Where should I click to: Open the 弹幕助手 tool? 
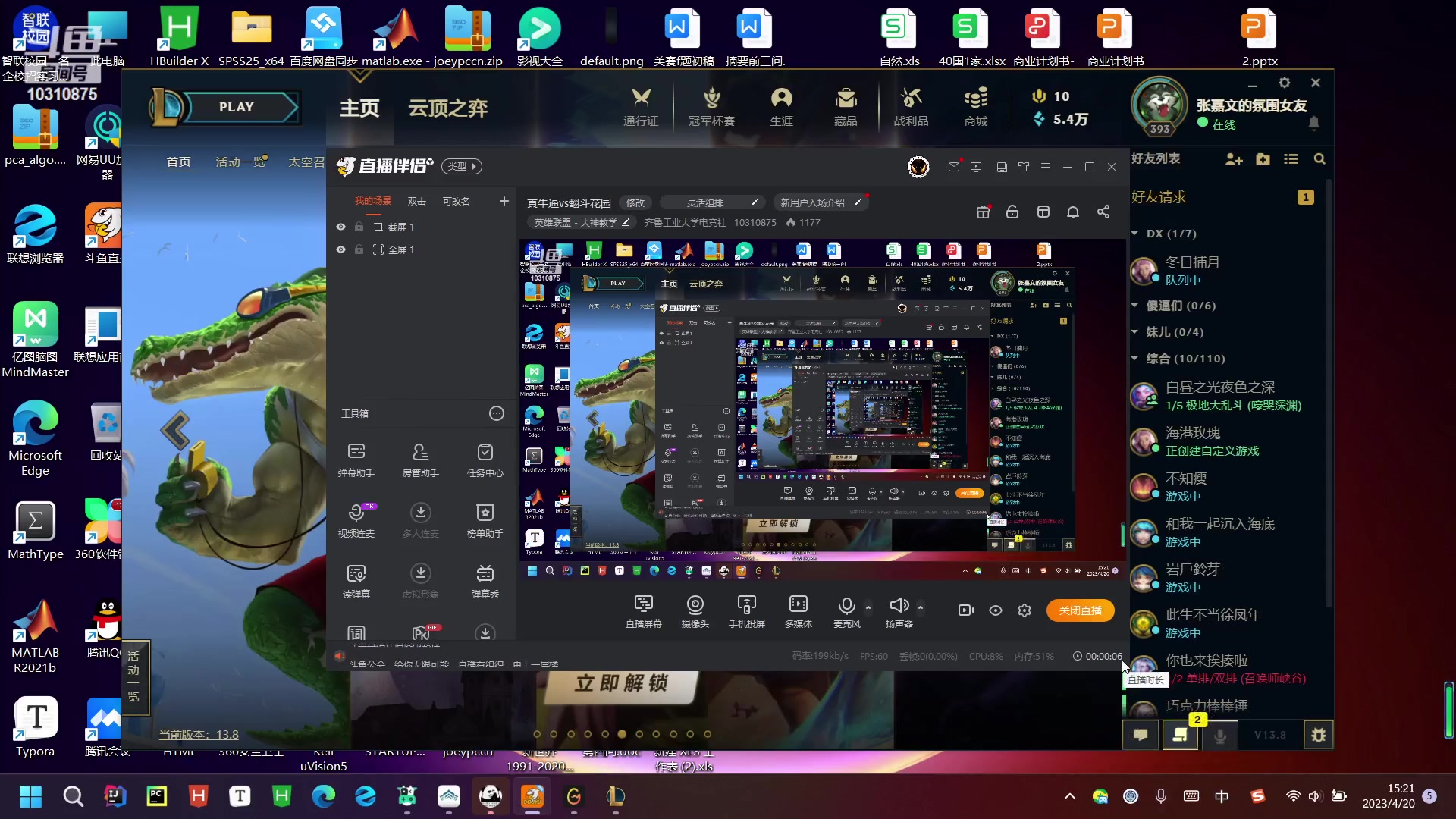(356, 459)
